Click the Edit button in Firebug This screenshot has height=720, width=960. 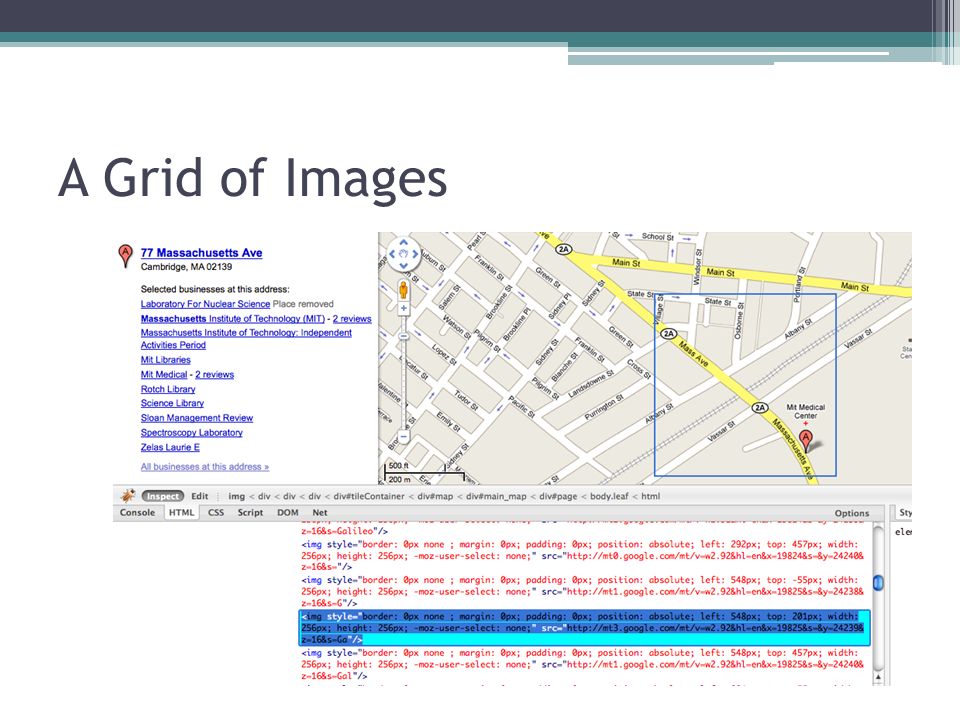click(200, 496)
